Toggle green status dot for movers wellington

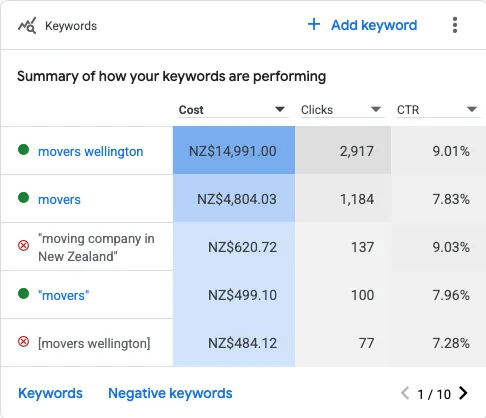[x=23, y=150]
